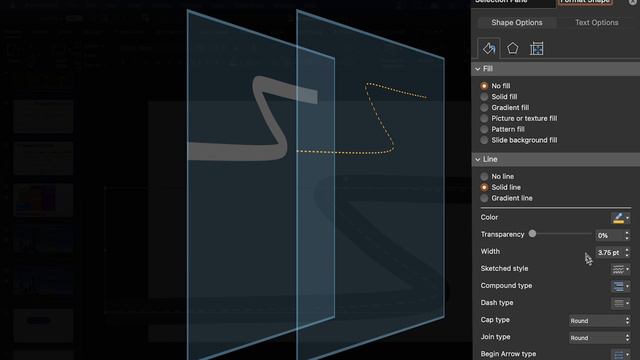Open the Size & Properties icon tab

pos(536,49)
